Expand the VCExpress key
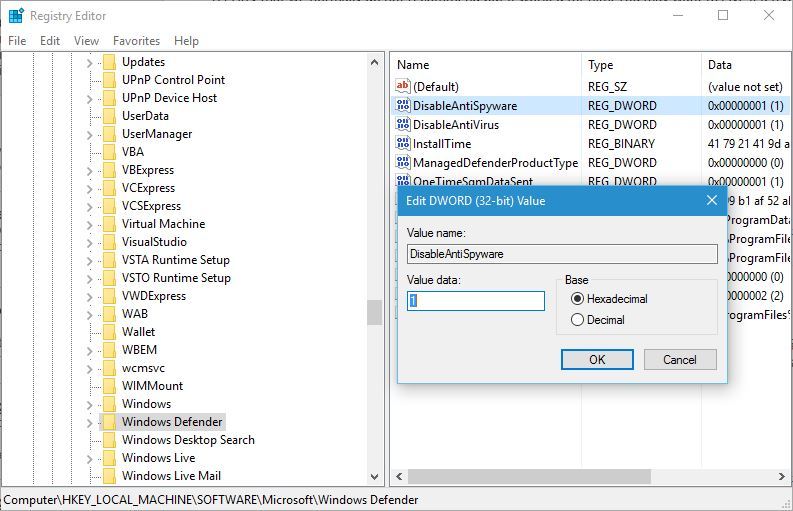The height and width of the screenshot is (511, 793). pyautogui.click(x=90, y=189)
